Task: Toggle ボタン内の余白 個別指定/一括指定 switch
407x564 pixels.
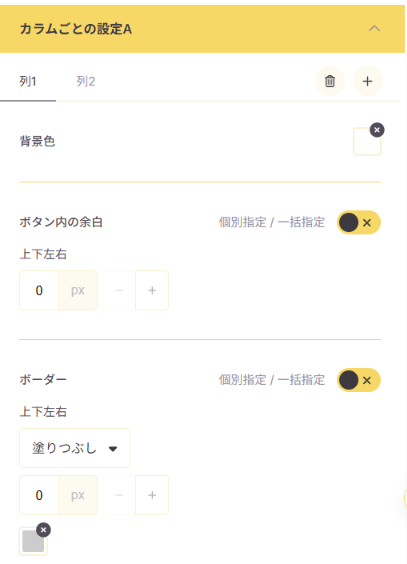Action: [358, 223]
